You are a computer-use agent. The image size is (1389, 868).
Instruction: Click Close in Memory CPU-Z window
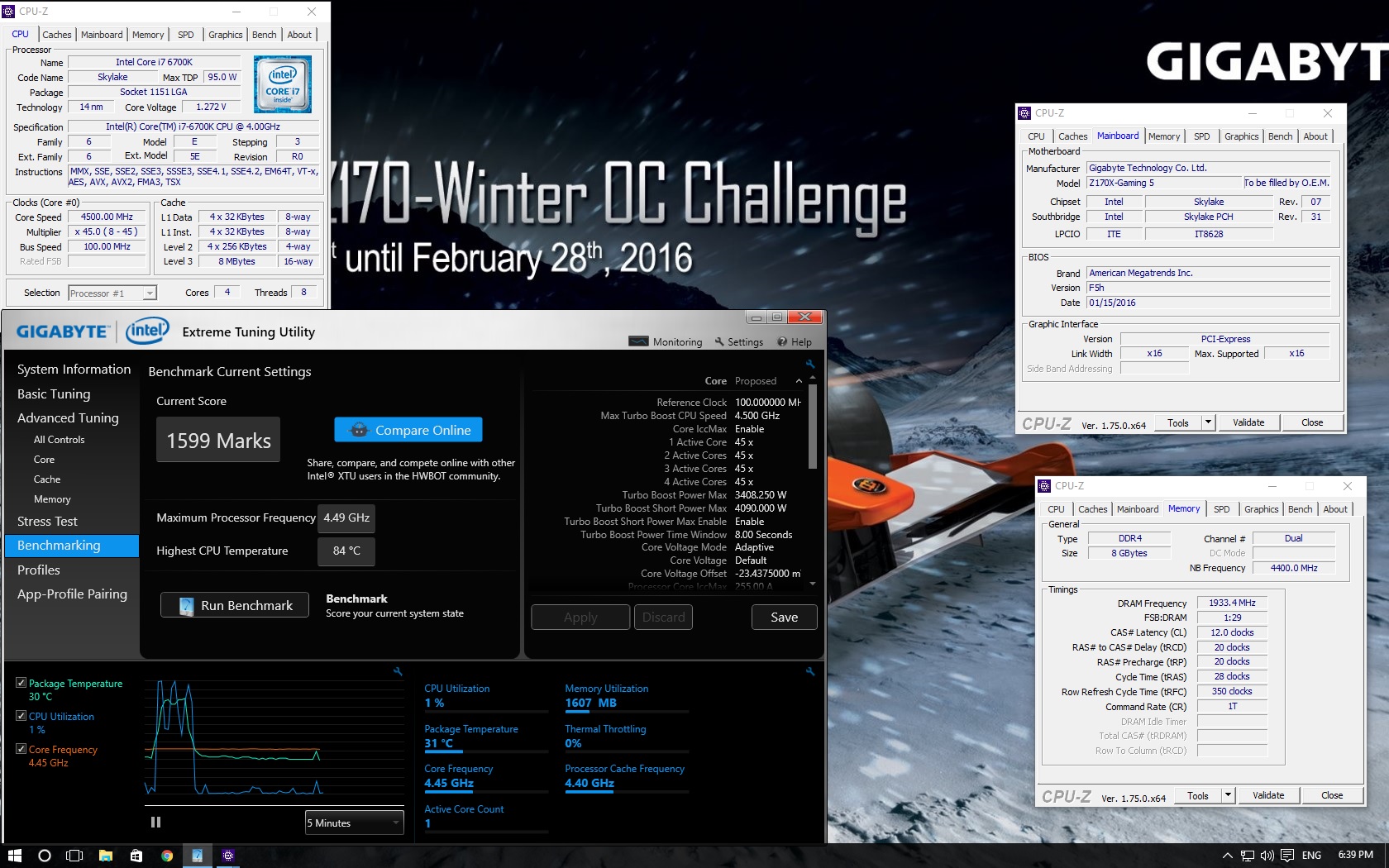coord(1332,795)
